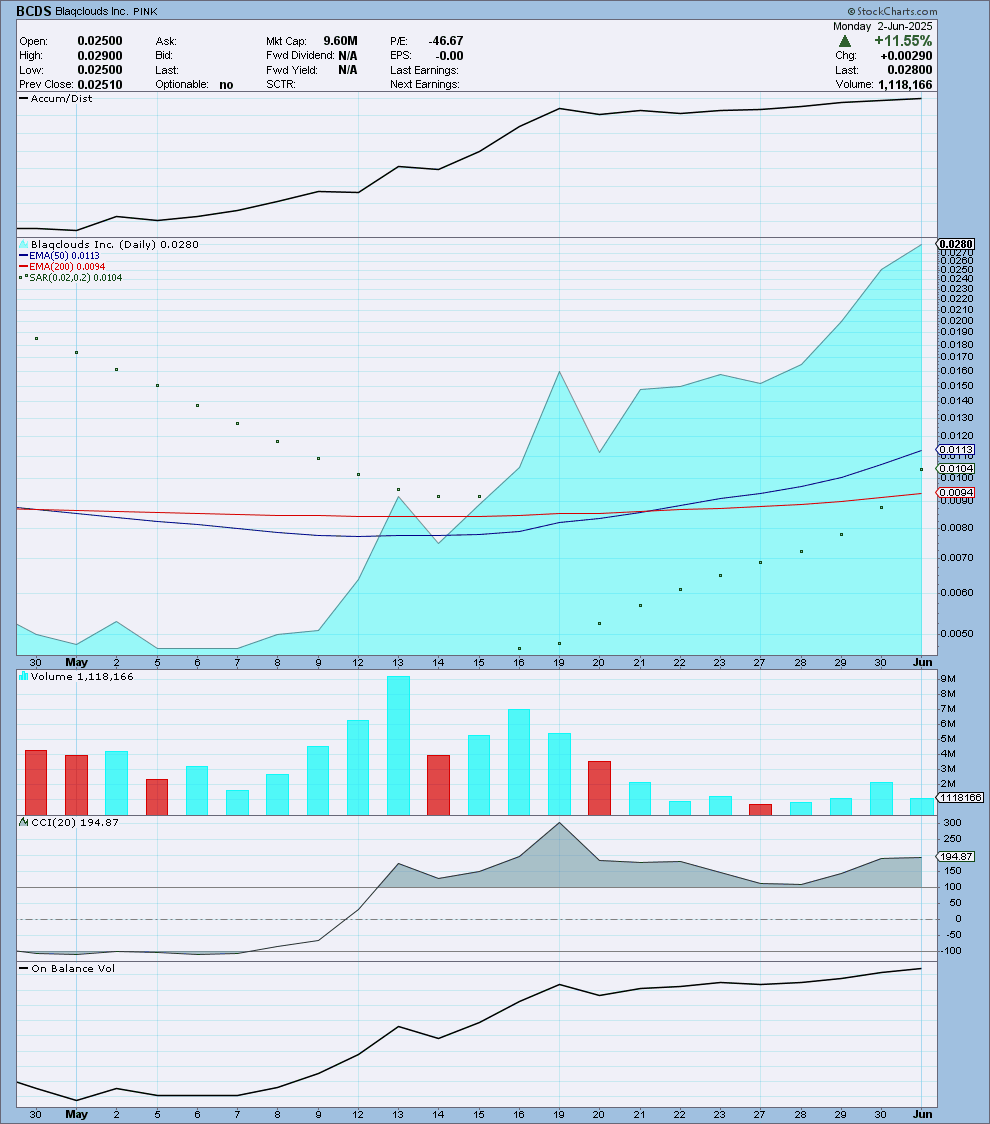
Task: Click the May label on price chart axis
Action: coord(77,662)
